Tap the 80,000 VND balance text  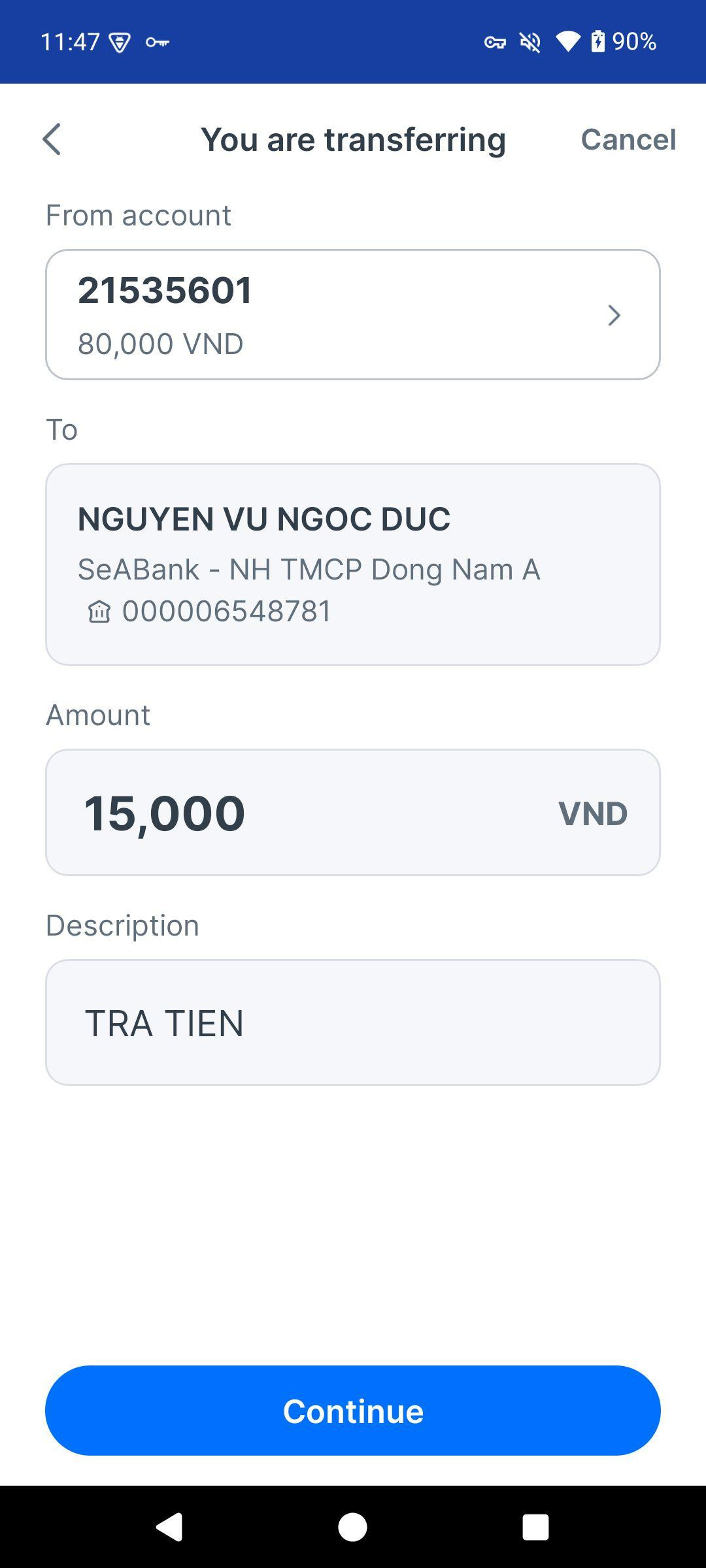(161, 344)
